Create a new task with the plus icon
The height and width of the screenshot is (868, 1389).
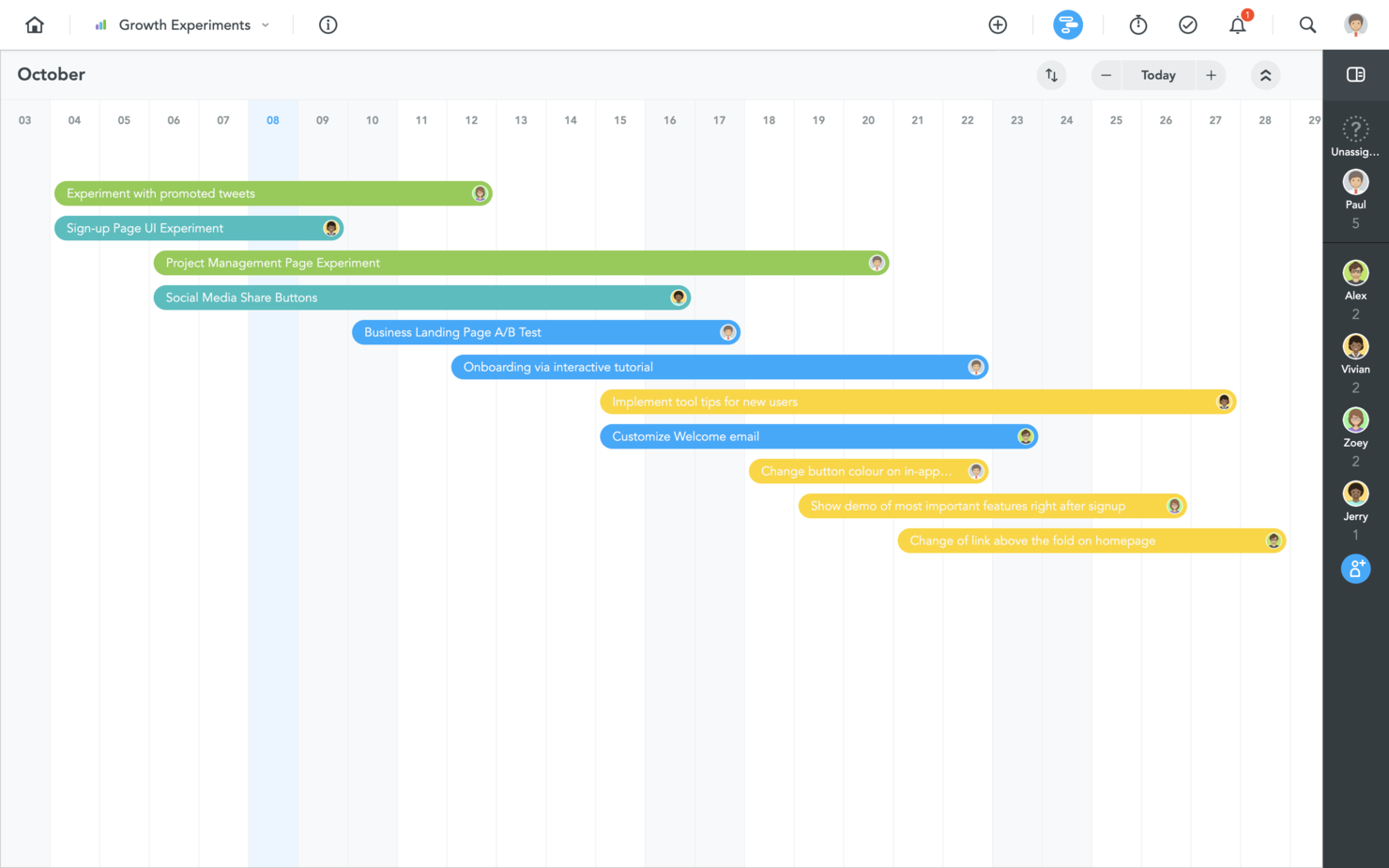pos(998,24)
